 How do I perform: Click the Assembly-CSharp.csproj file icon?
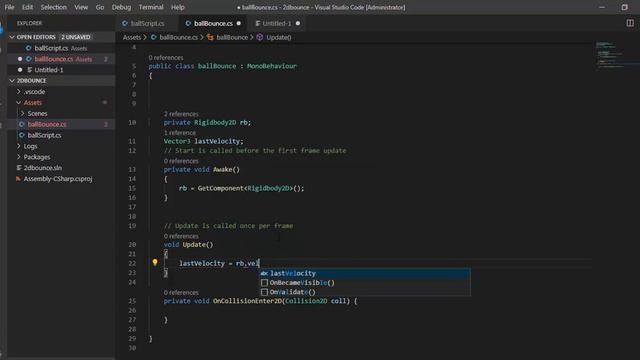pyautogui.click(x=18, y=179)
